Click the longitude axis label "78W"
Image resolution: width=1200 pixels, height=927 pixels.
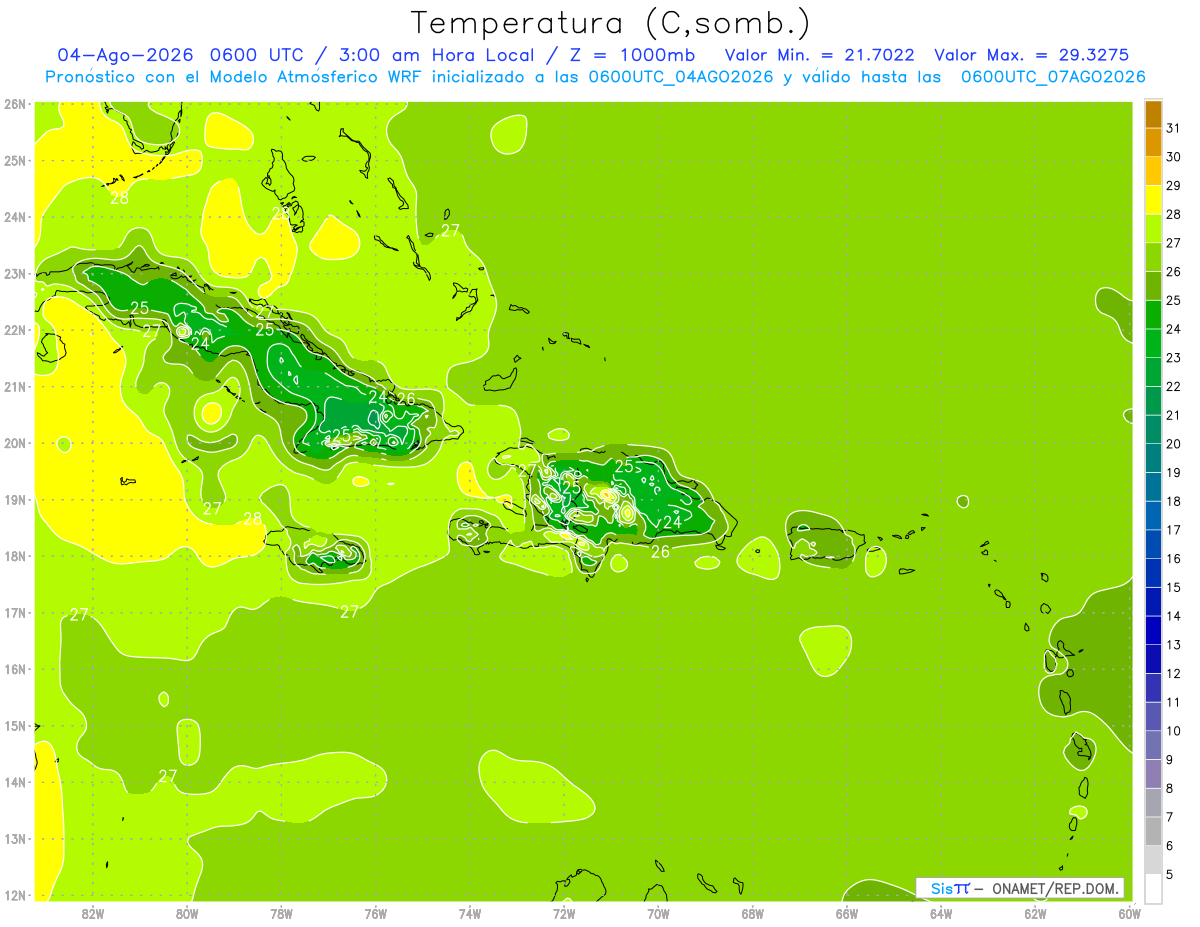[x=281, y=913]
